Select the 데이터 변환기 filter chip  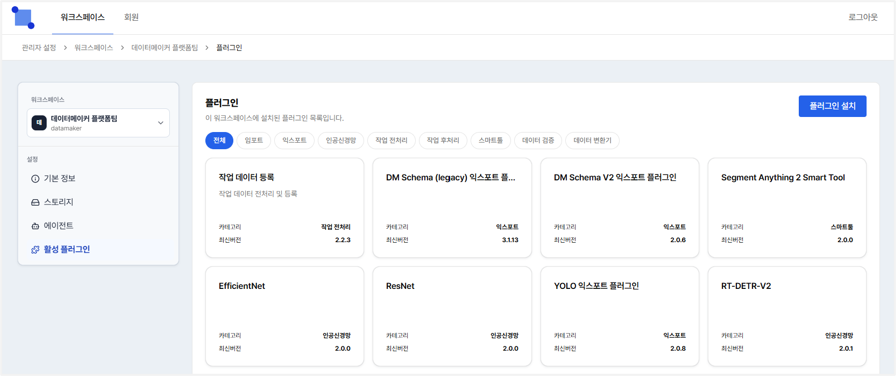(x=592, y=141)
